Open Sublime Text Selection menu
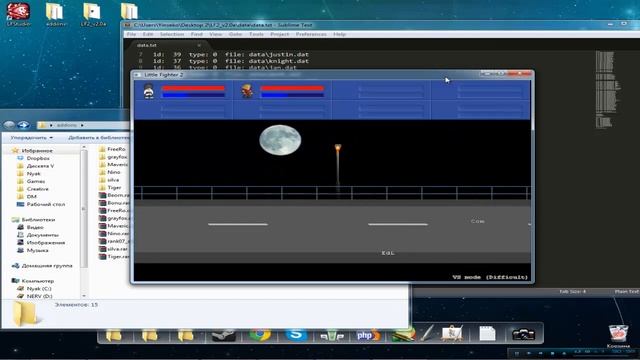 (x=172, y=34)
